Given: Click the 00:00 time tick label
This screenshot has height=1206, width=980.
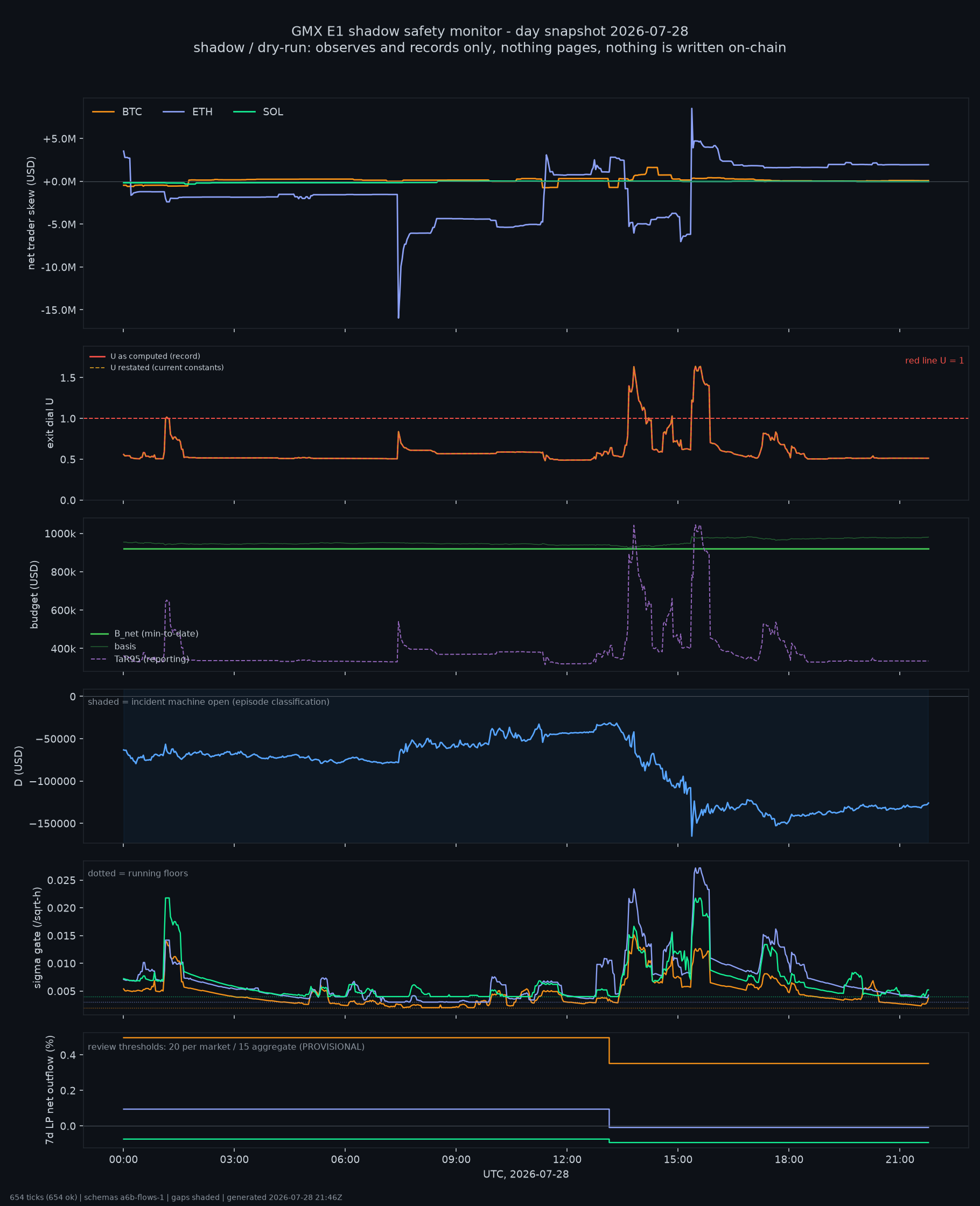Looking at the screenshot, I should pyautogui.click(x=124, y=1160).
